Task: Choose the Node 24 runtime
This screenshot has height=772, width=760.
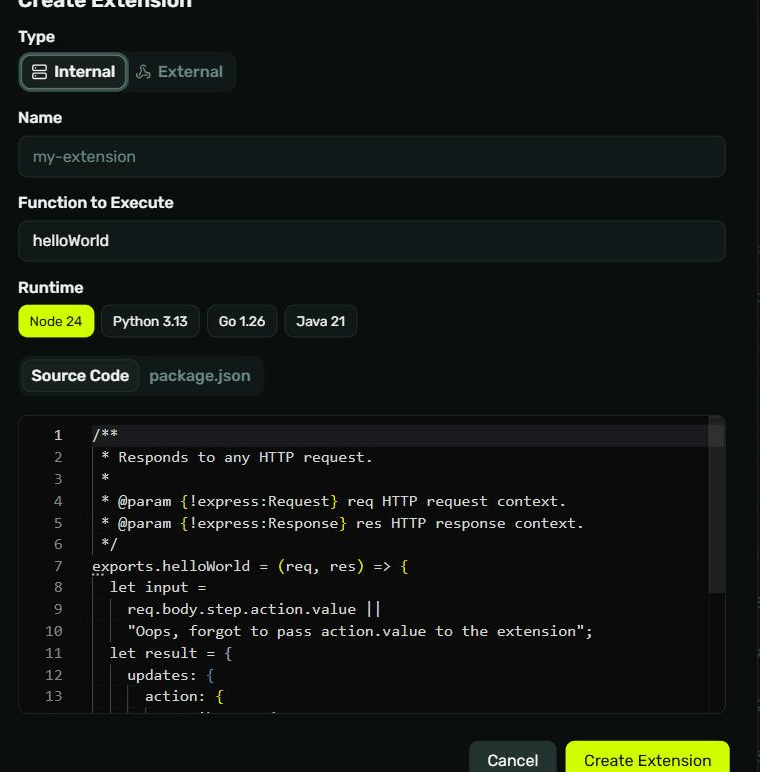Action: (x=56, y=321)
